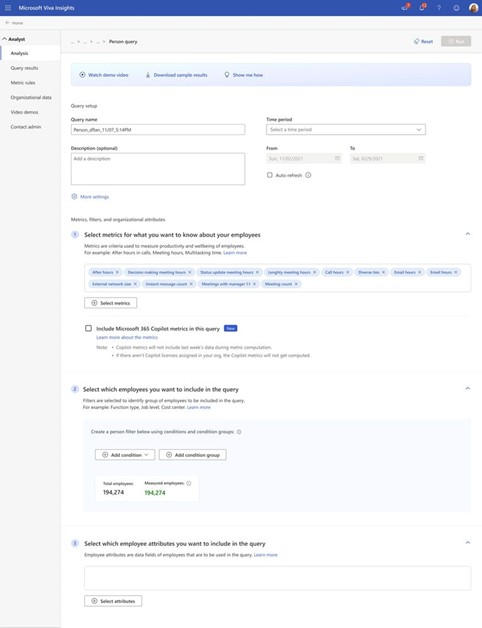482x628 pixels.
Task: Click the More settings gear icon
Action: click(74, 197)
